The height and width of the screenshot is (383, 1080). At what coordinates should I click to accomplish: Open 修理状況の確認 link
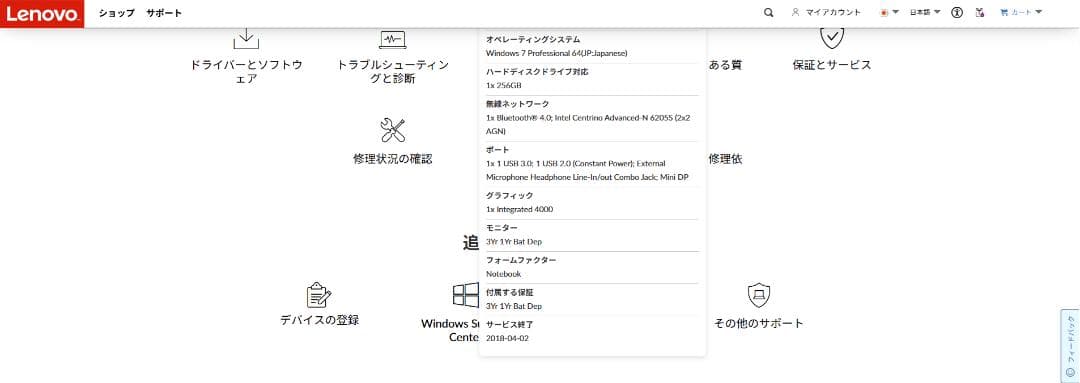(x=393, y=159)
